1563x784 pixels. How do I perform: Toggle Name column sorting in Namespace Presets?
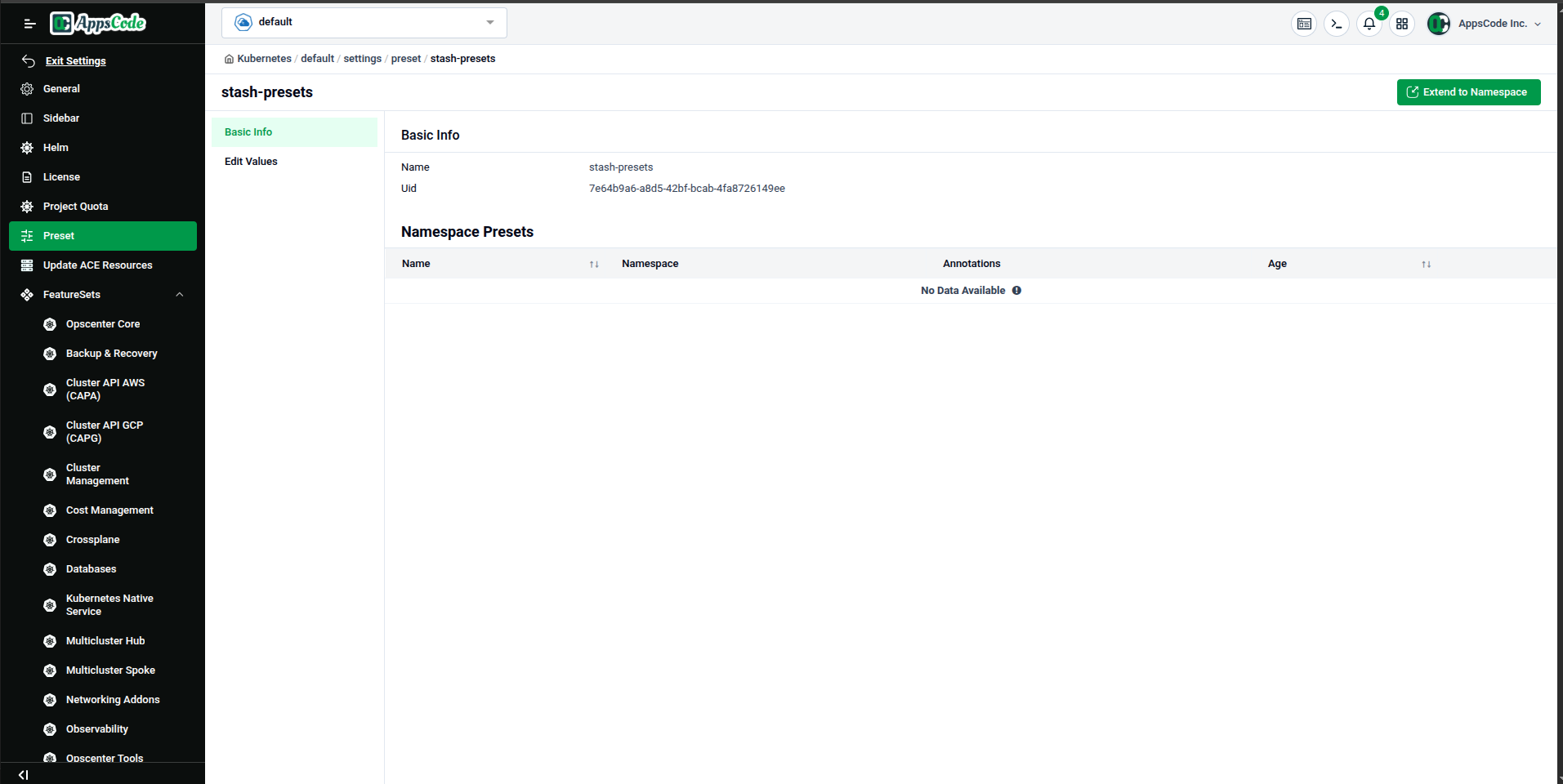(x=594, y=264)
